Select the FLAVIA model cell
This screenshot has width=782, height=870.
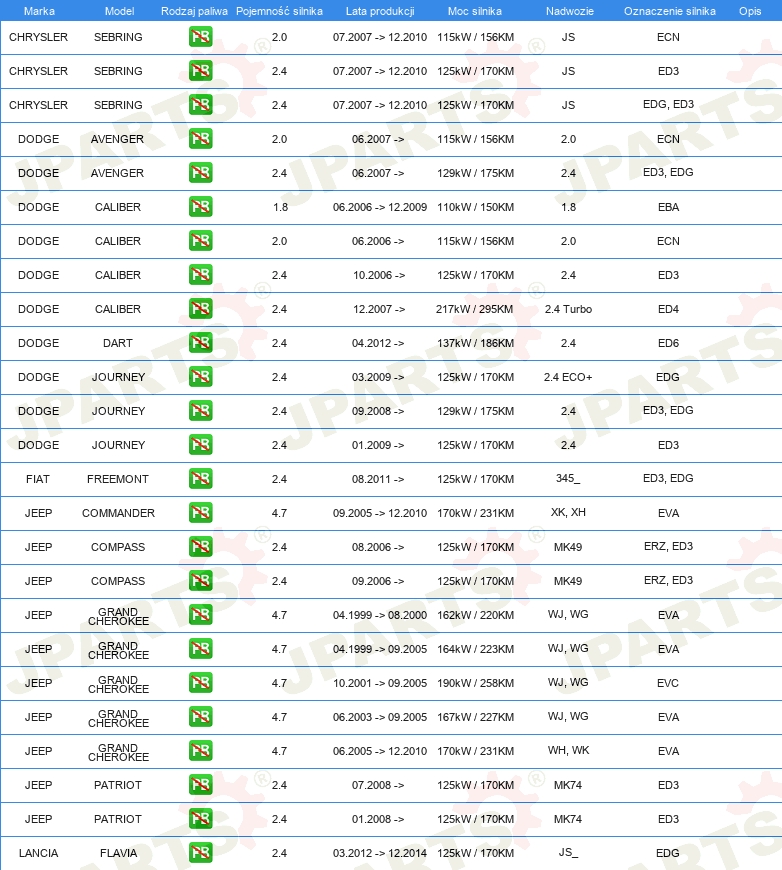(x=118, y=853)
